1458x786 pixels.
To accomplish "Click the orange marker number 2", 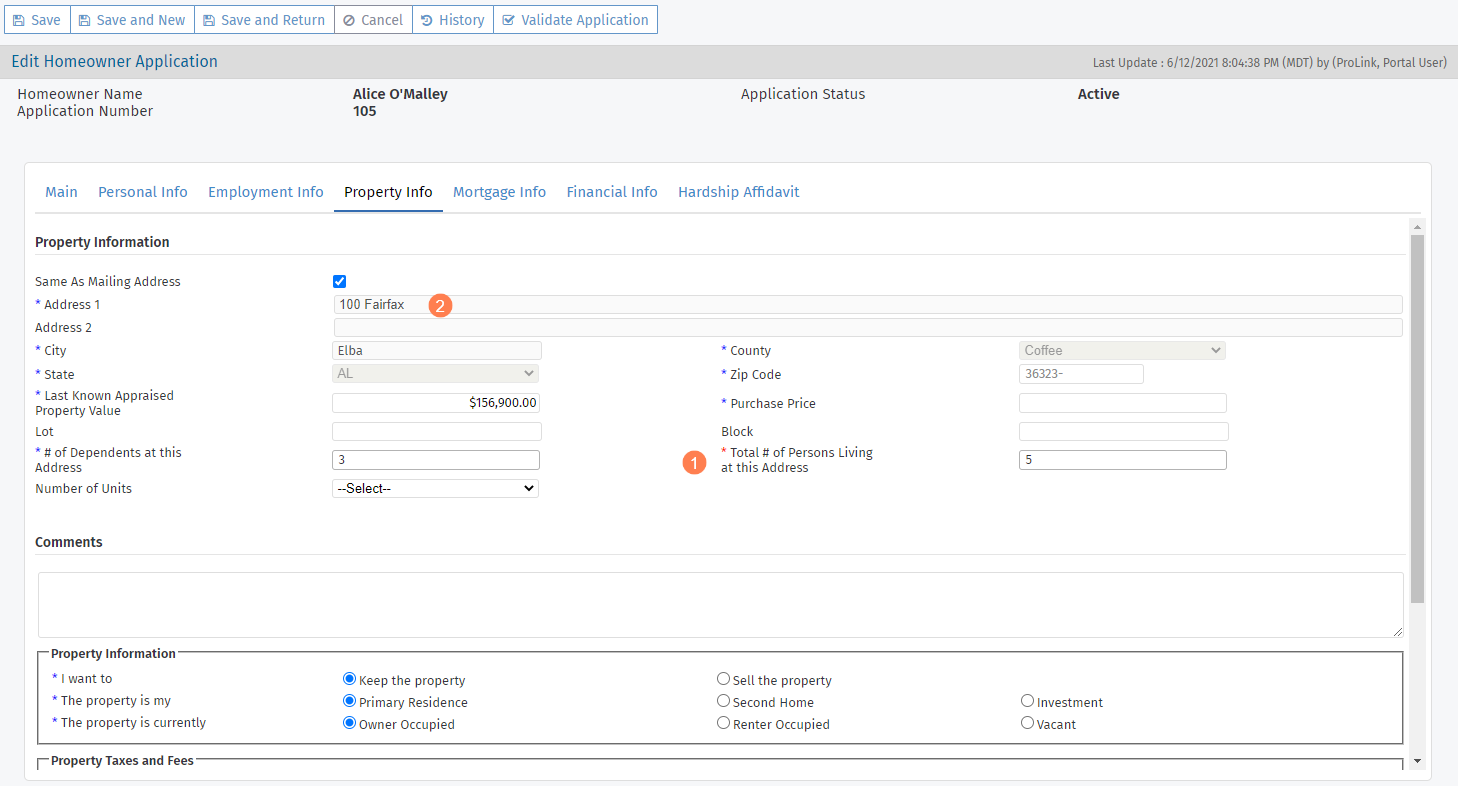I will tap(441, 305).
